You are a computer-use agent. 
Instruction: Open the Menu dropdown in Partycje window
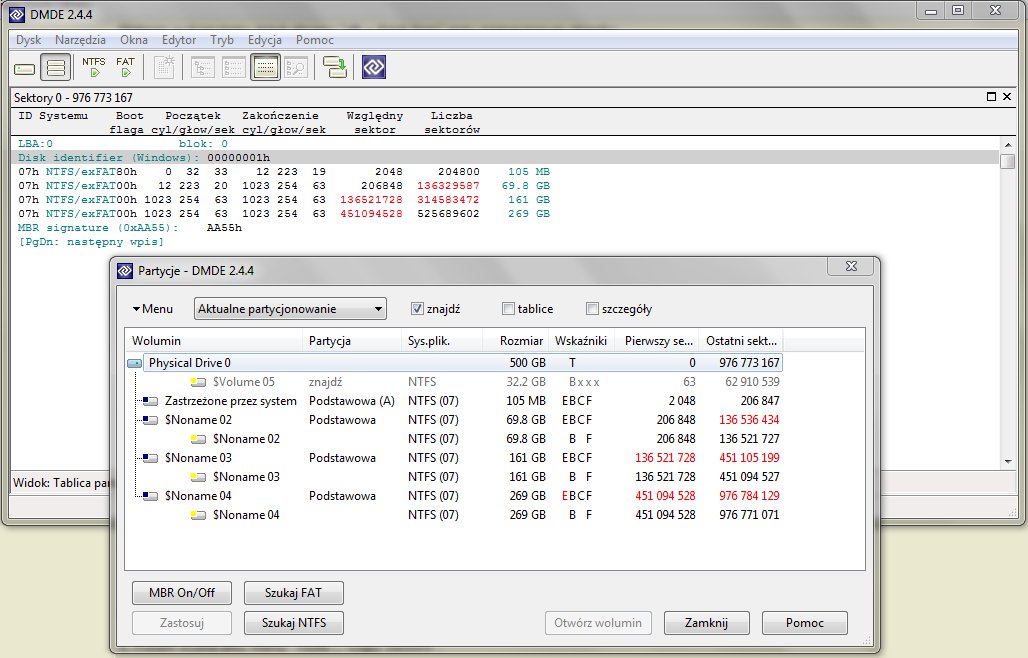(x=156, y=308)
